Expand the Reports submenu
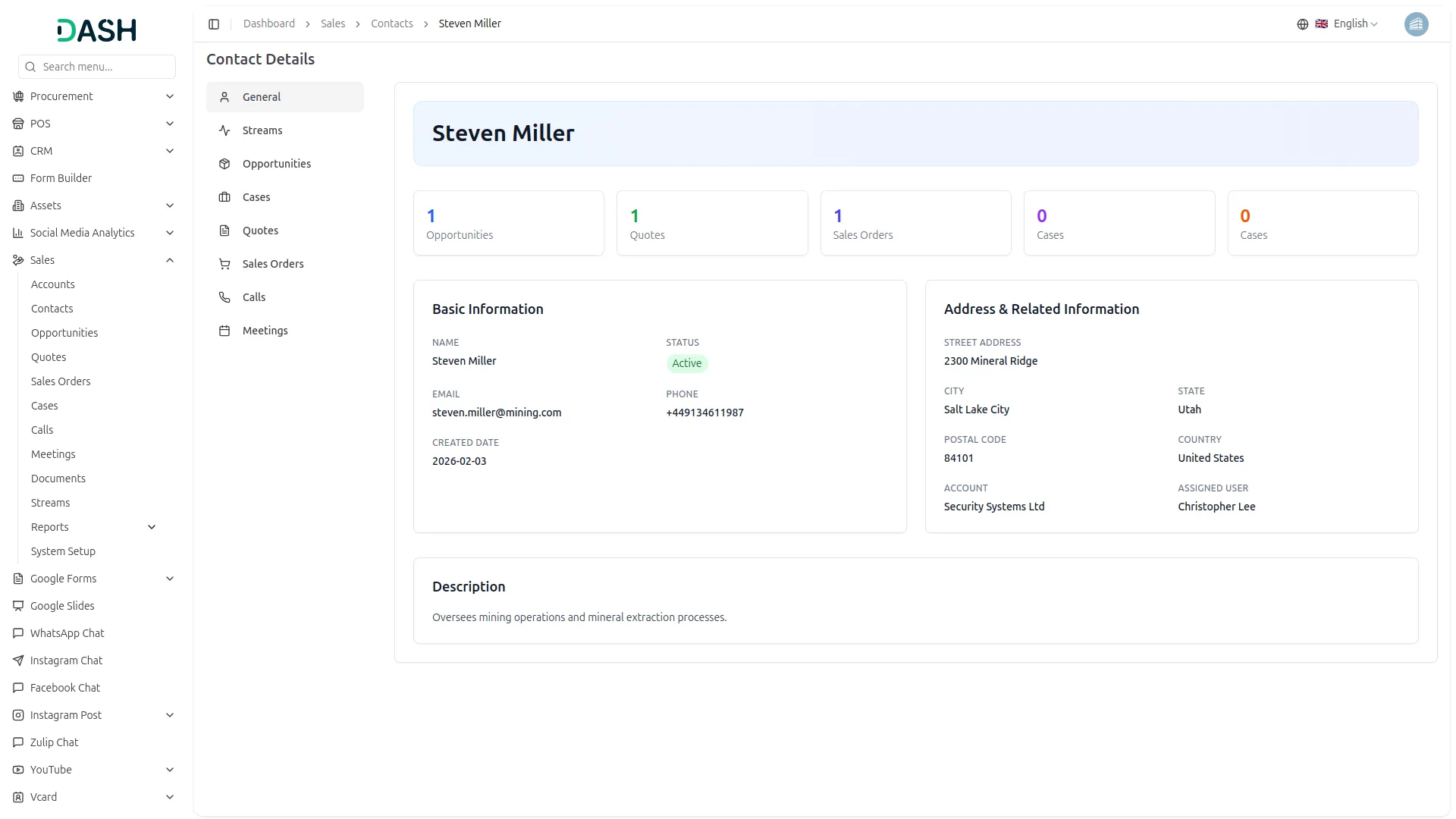Screen dimensions: 1456x819 [x=152, y=527]
